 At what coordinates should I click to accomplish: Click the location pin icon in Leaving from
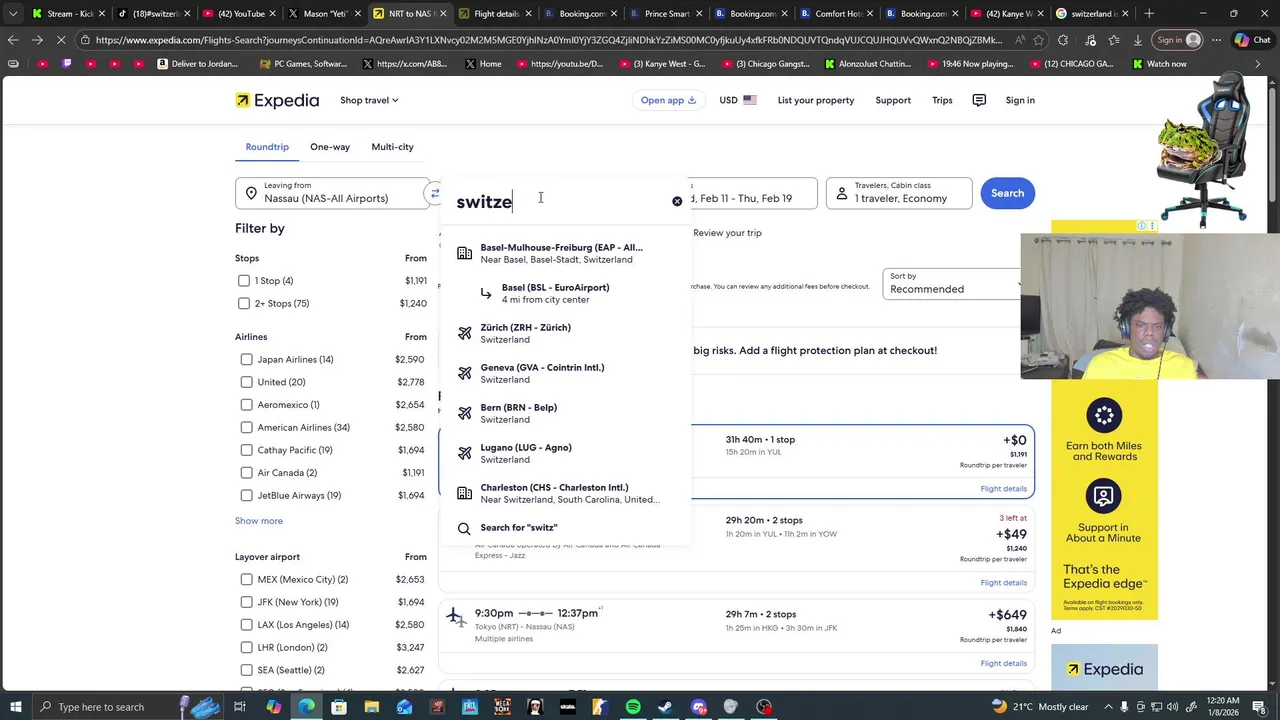(x=250, y=193)
